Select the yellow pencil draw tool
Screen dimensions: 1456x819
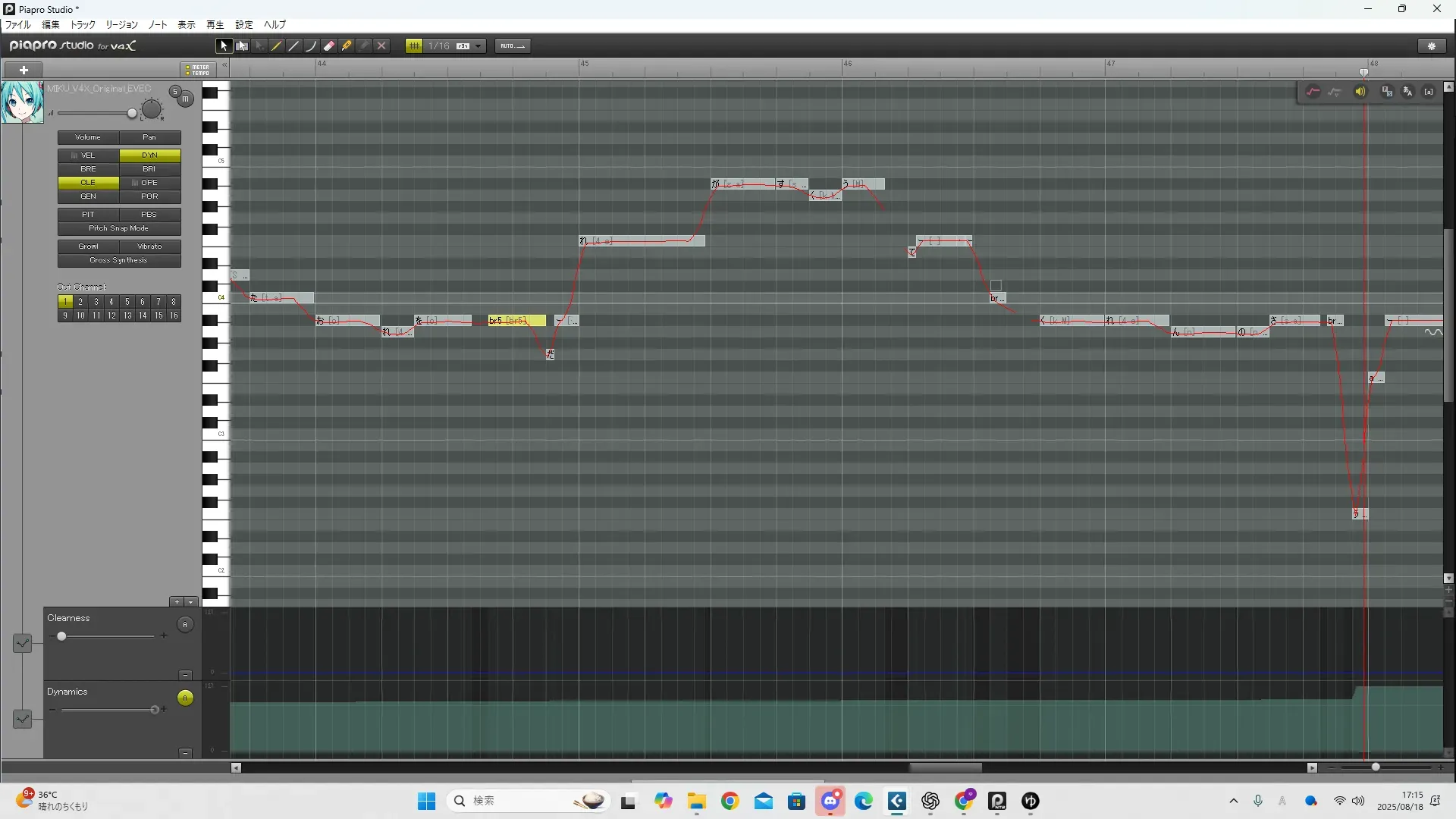pyautogui.click(x=276, y=46)
